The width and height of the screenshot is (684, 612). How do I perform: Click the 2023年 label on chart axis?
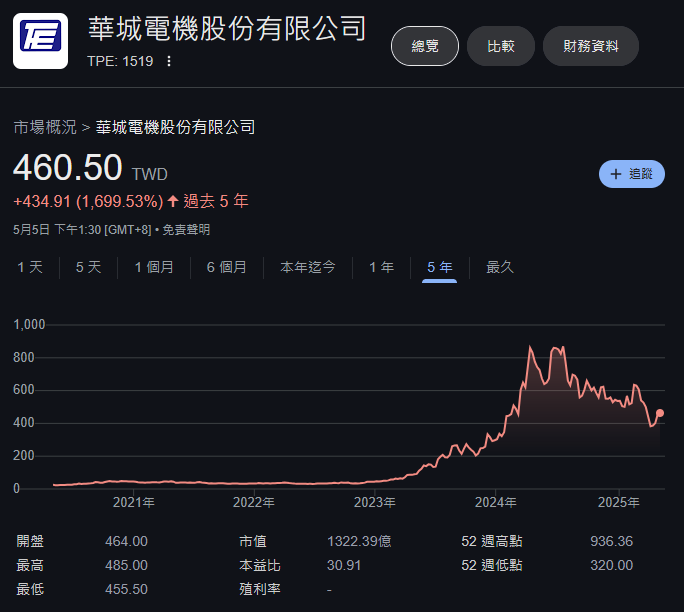pyautogui.click(x=375, y=503)
